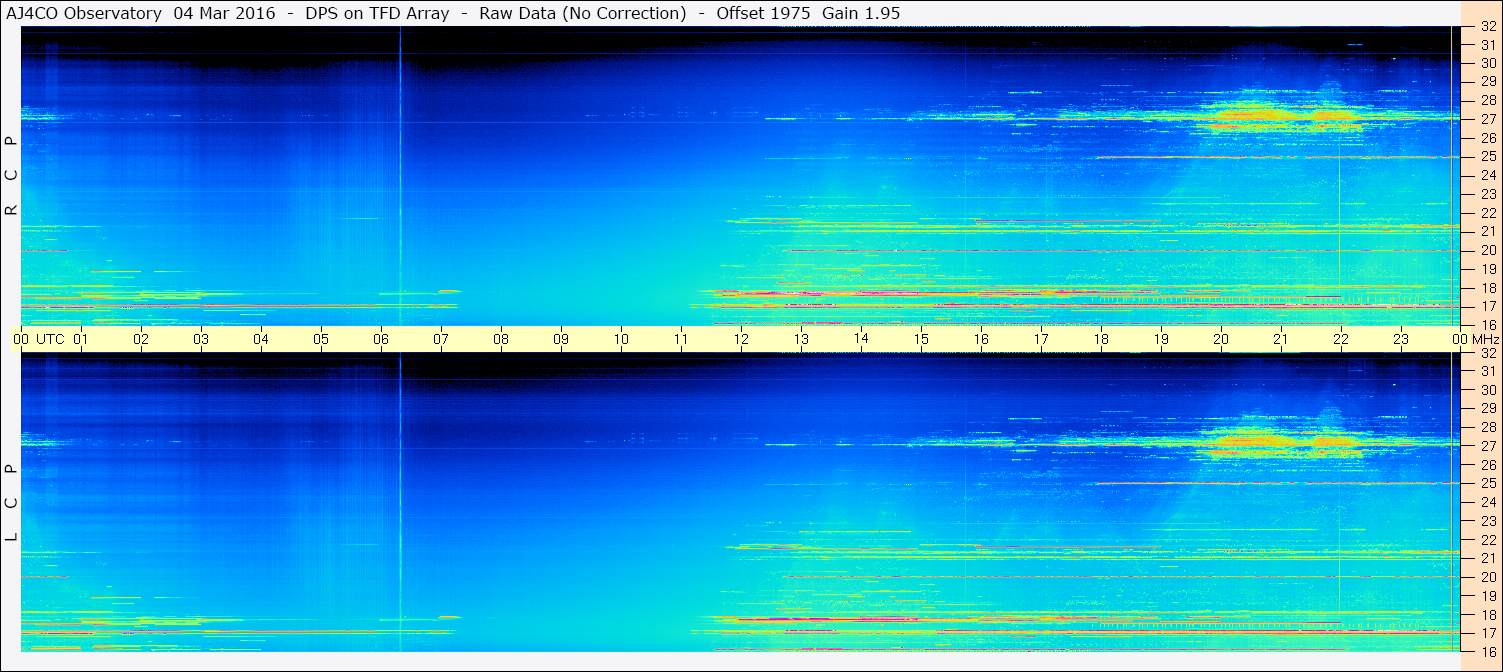Select the 01 hour marker

(x=81, y=339)
